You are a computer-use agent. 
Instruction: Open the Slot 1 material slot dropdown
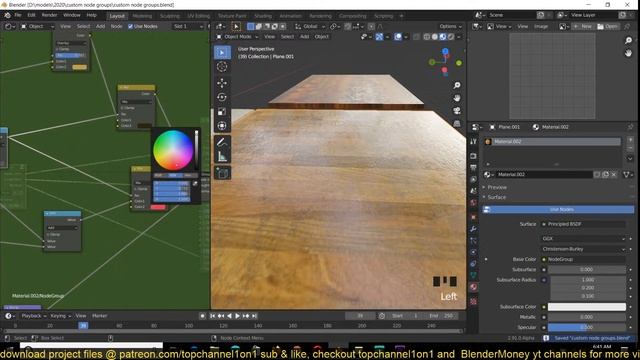point(187,26)
